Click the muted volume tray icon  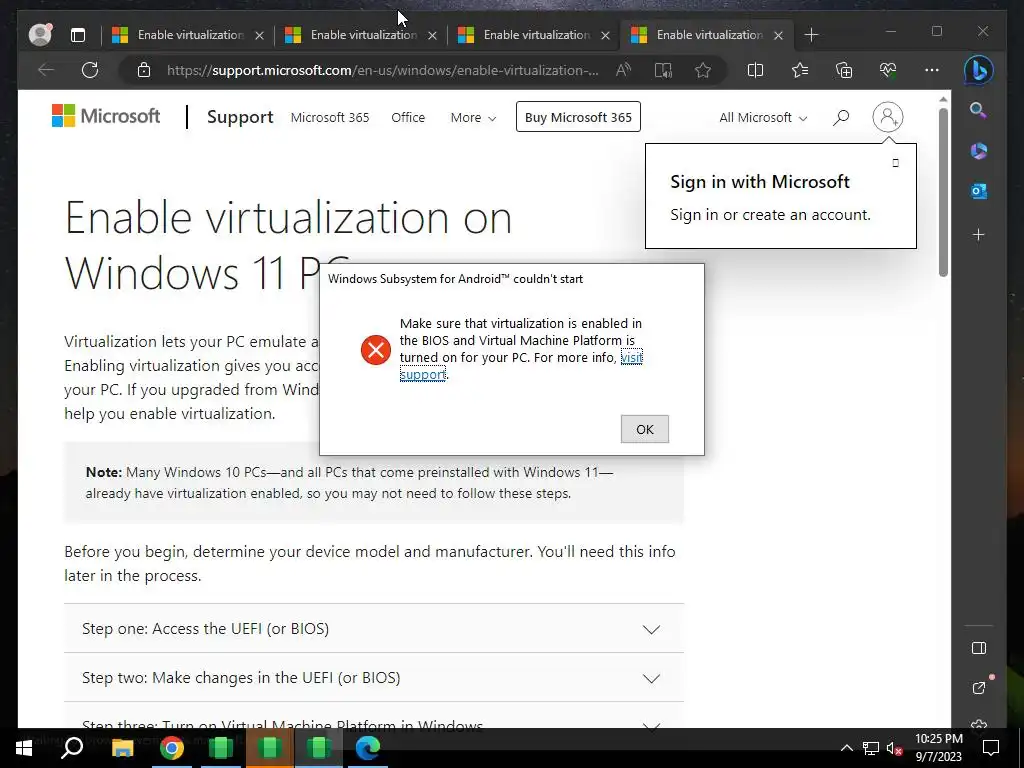tap(894, 748)
